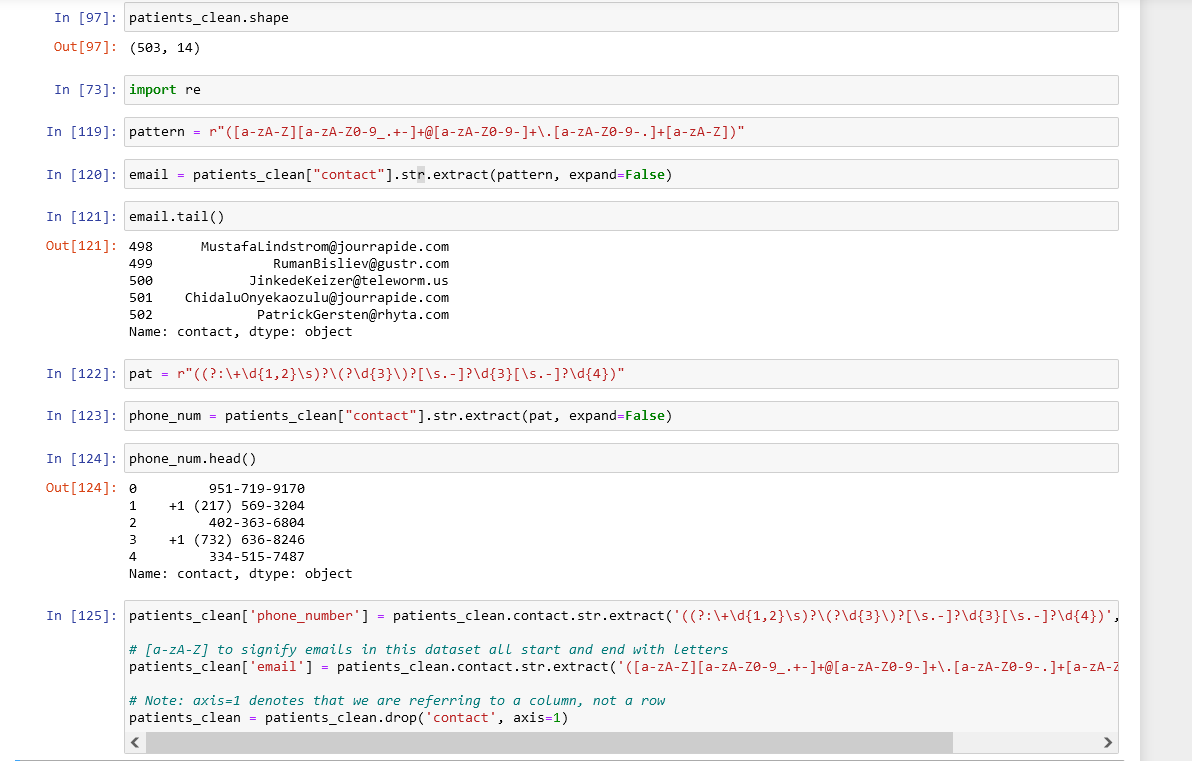Click the left arrow of the horizontal scrollbar

coord(135,742)
